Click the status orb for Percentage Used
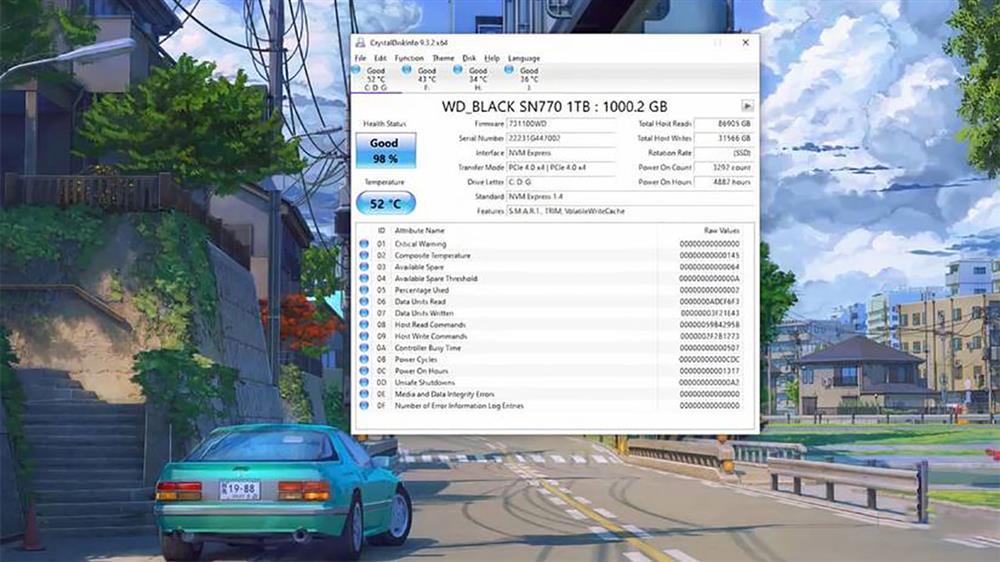 [x=364, y=290]
